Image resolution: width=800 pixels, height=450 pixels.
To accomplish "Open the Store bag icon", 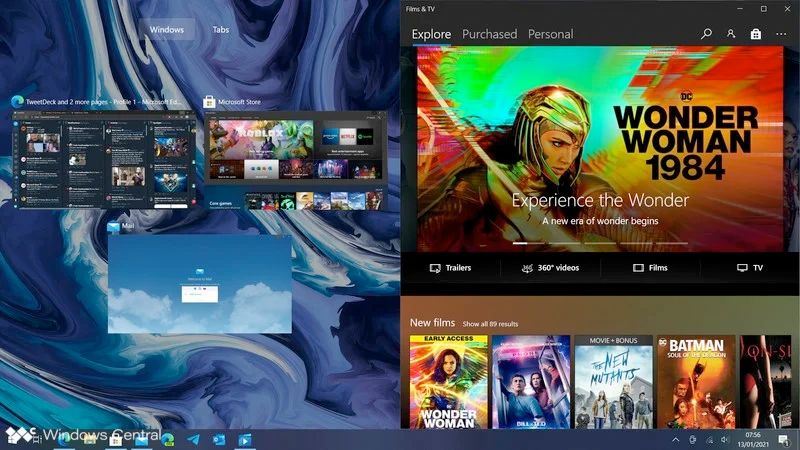I will (x=756, y=34).
